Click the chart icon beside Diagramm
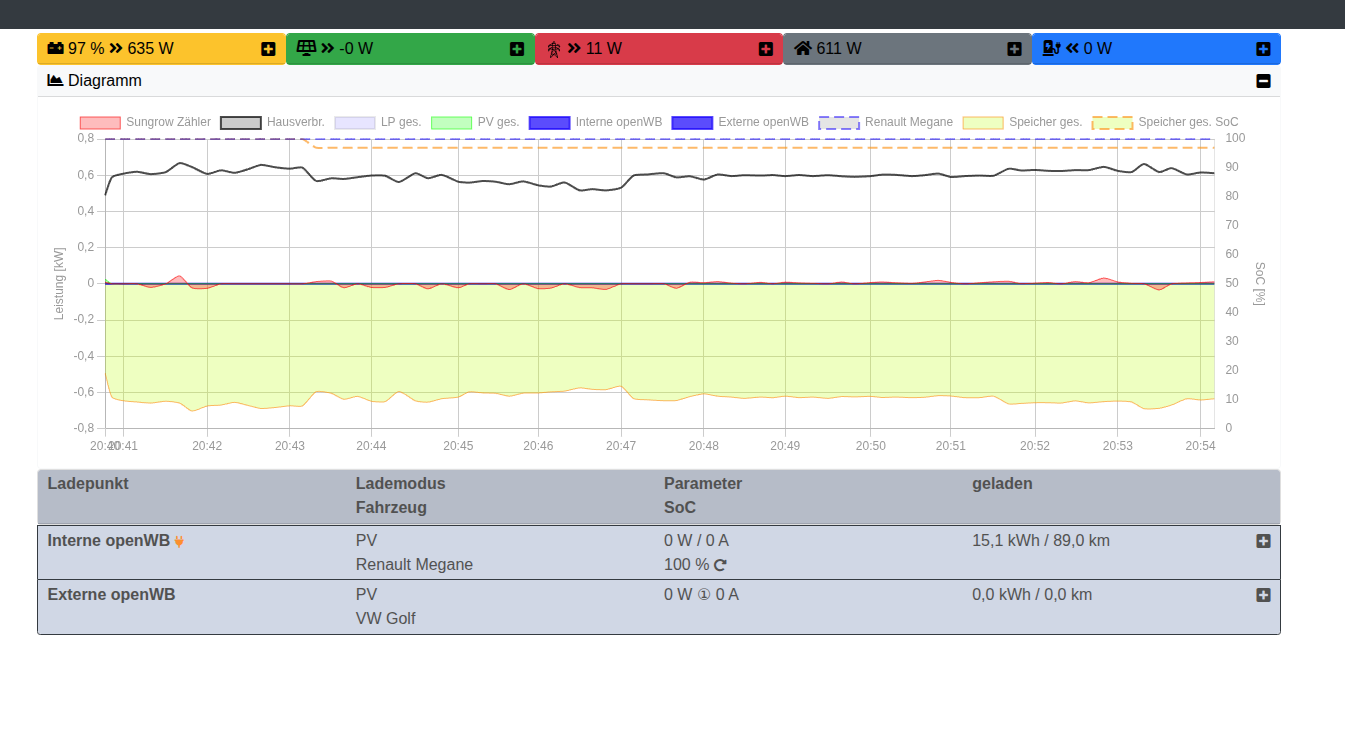Screen dimensions: 1345x734 [x=55, y=80]
